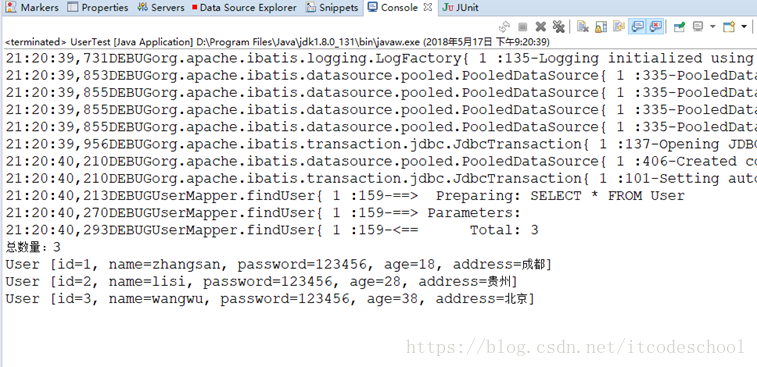The height and width of the screenshot is (367, 757).
Task: Clear the console output
Action: point(583,27)
